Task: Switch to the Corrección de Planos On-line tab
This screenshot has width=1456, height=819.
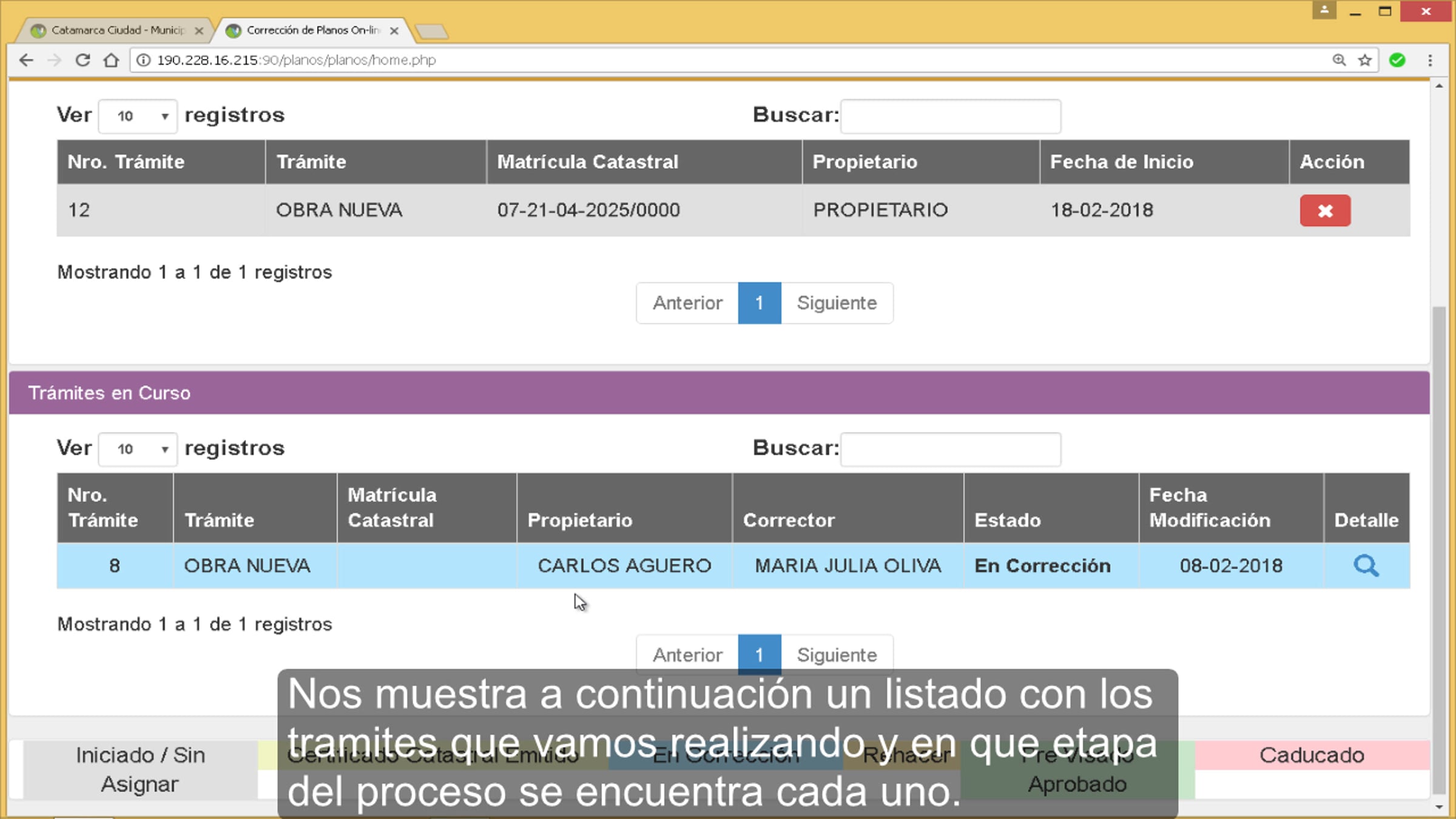Action: tap(312, 30)
